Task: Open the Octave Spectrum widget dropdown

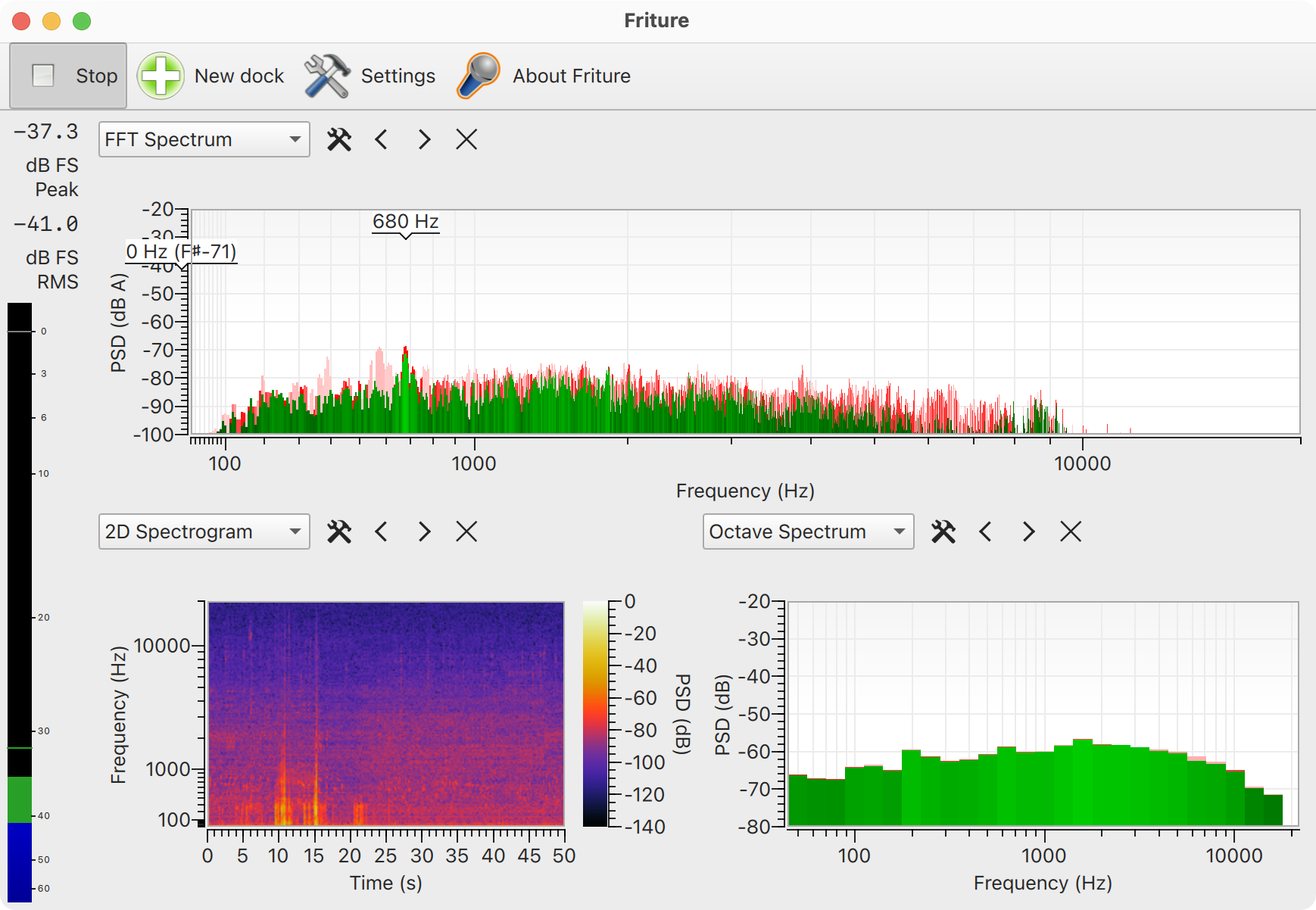Action: (x=809, y=531)
